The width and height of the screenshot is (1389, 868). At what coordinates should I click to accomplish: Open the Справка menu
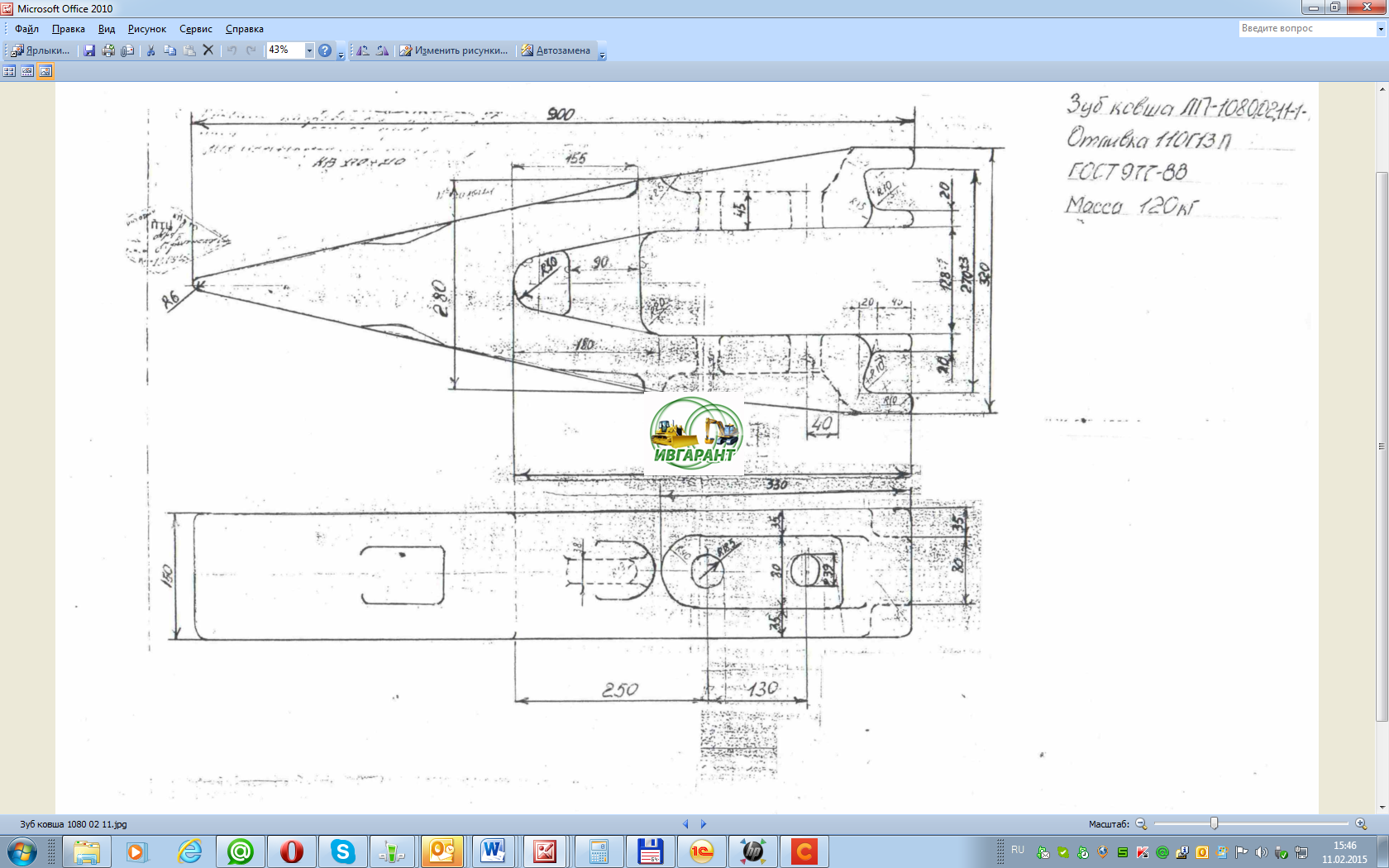click(245, 29)
